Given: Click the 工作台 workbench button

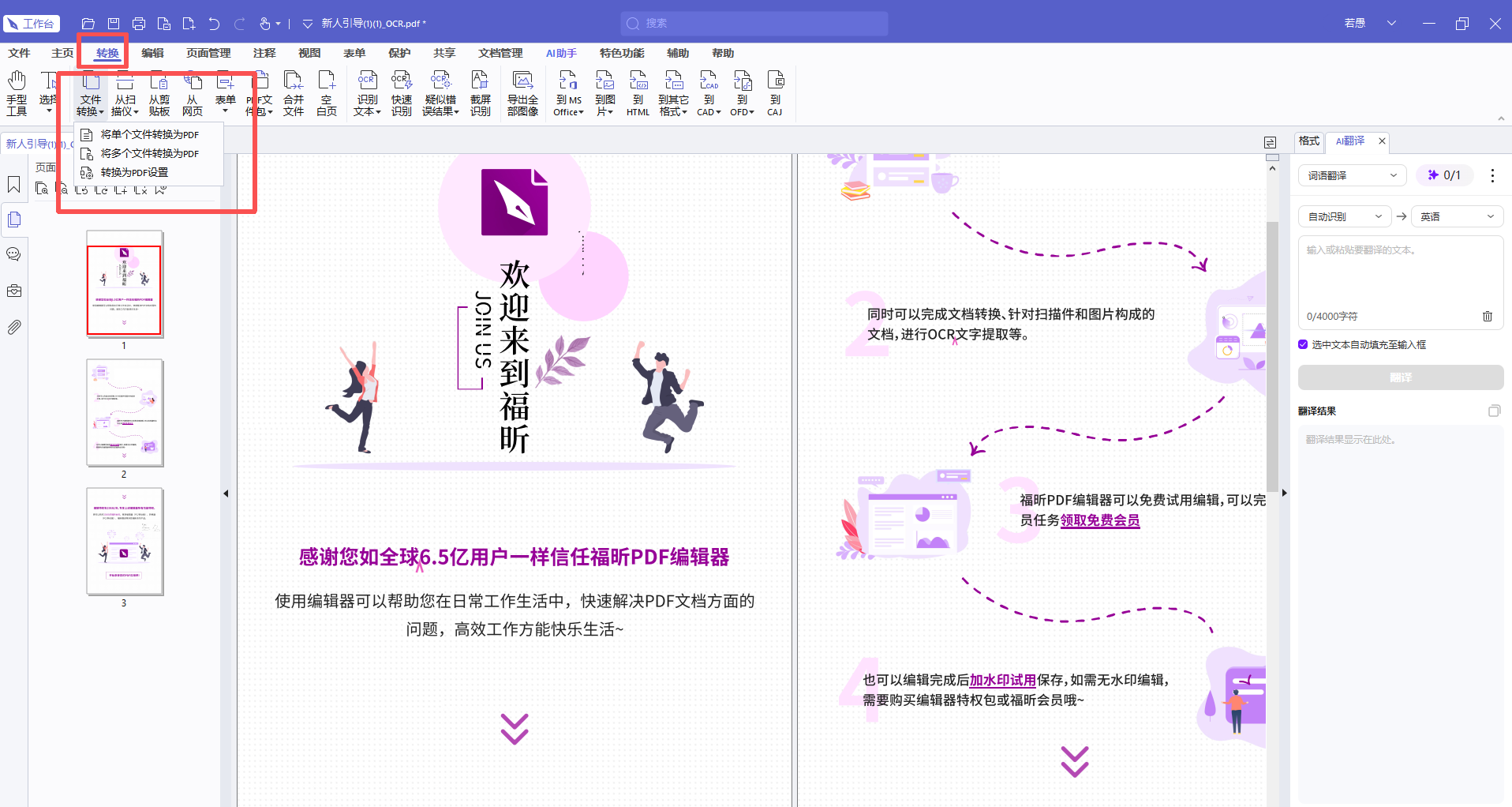Looking at the screenshot, I should [x=32, y=24].
